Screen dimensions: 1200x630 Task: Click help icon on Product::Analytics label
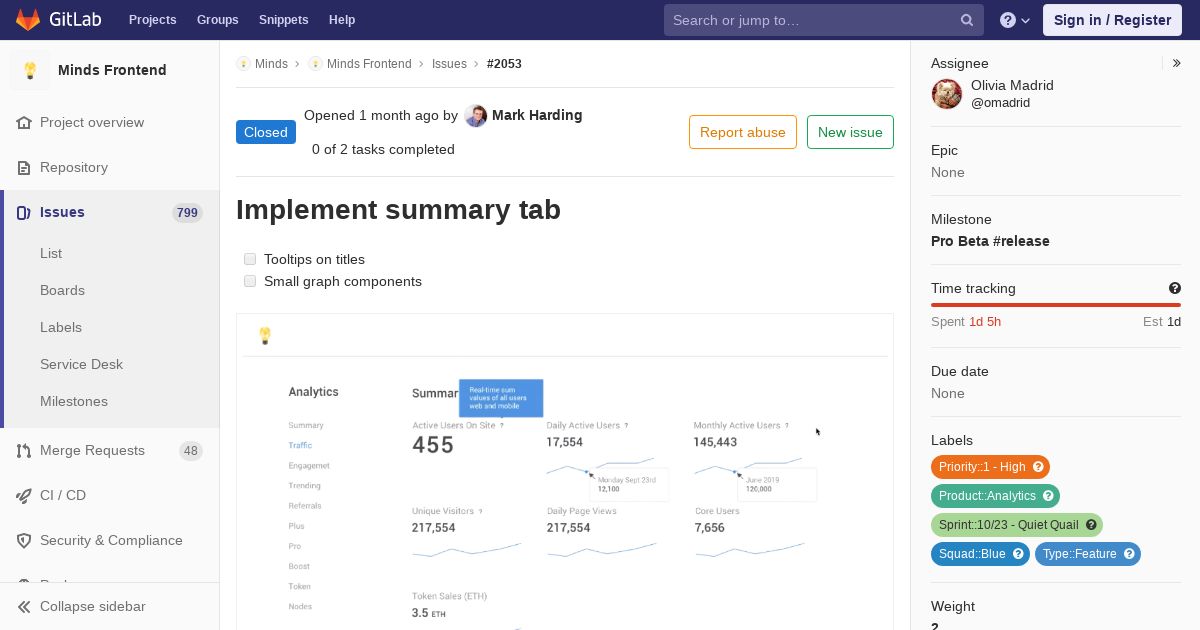1049,496
